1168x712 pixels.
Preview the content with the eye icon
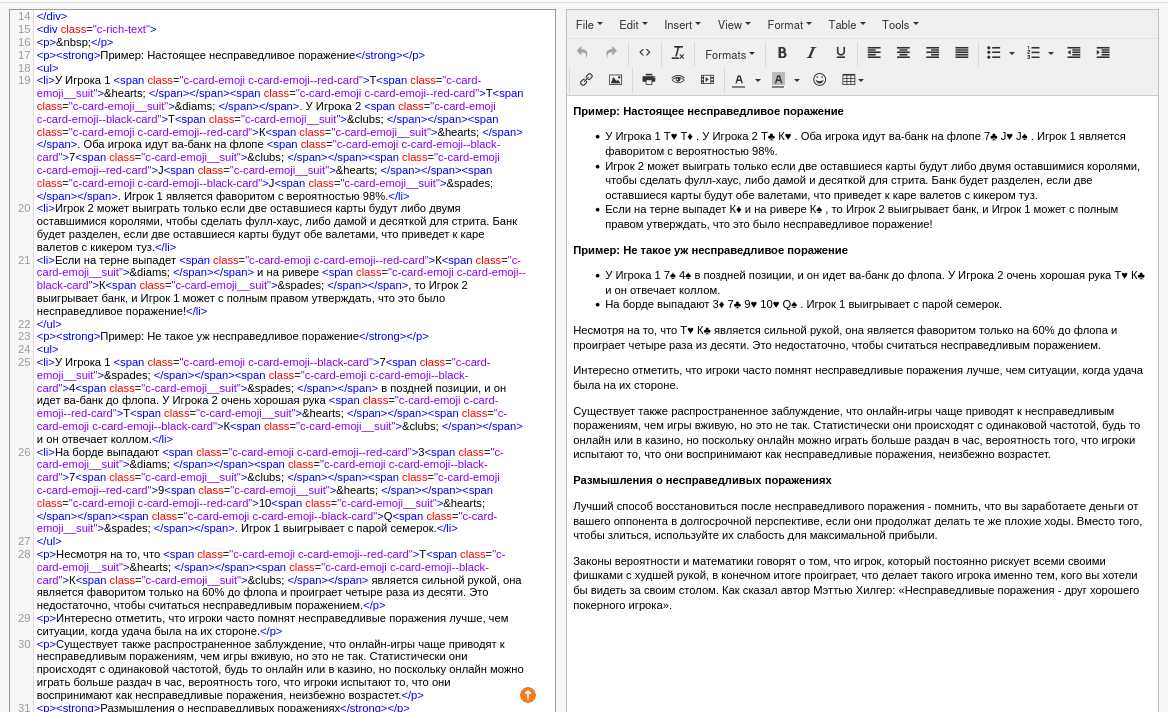[x=678, y=80]
